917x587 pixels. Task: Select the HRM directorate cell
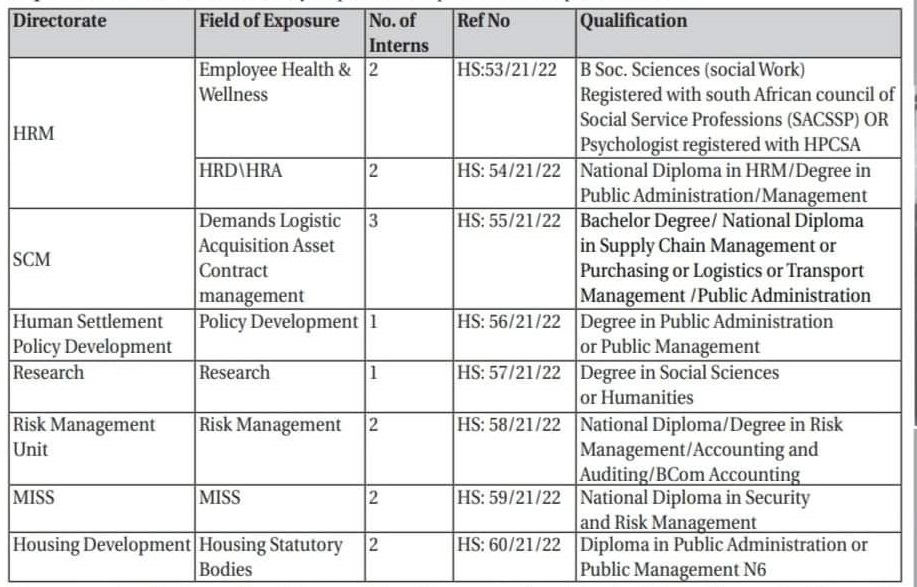pos(33,133)
